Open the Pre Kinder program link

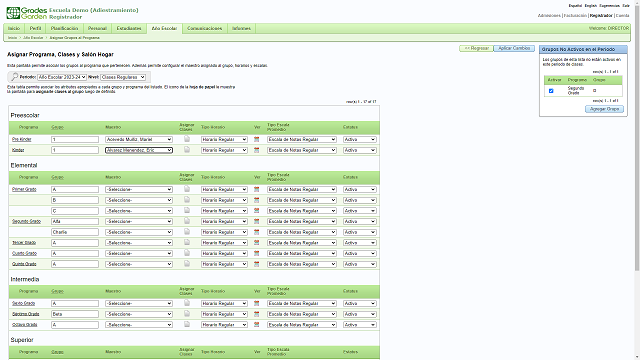(x=22, y=140)
